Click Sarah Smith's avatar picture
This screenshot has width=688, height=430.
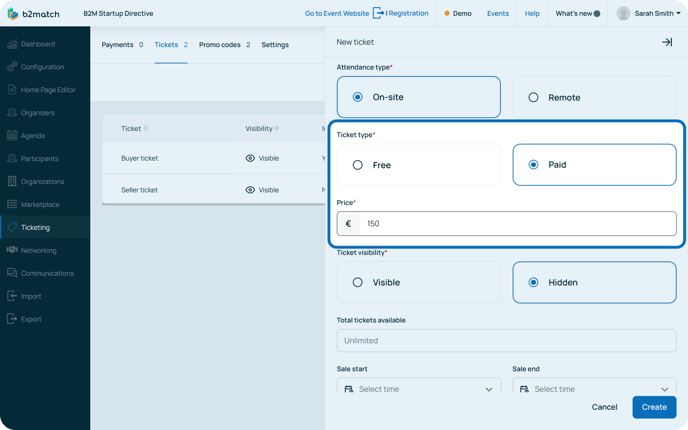click(x=623, y=13)
